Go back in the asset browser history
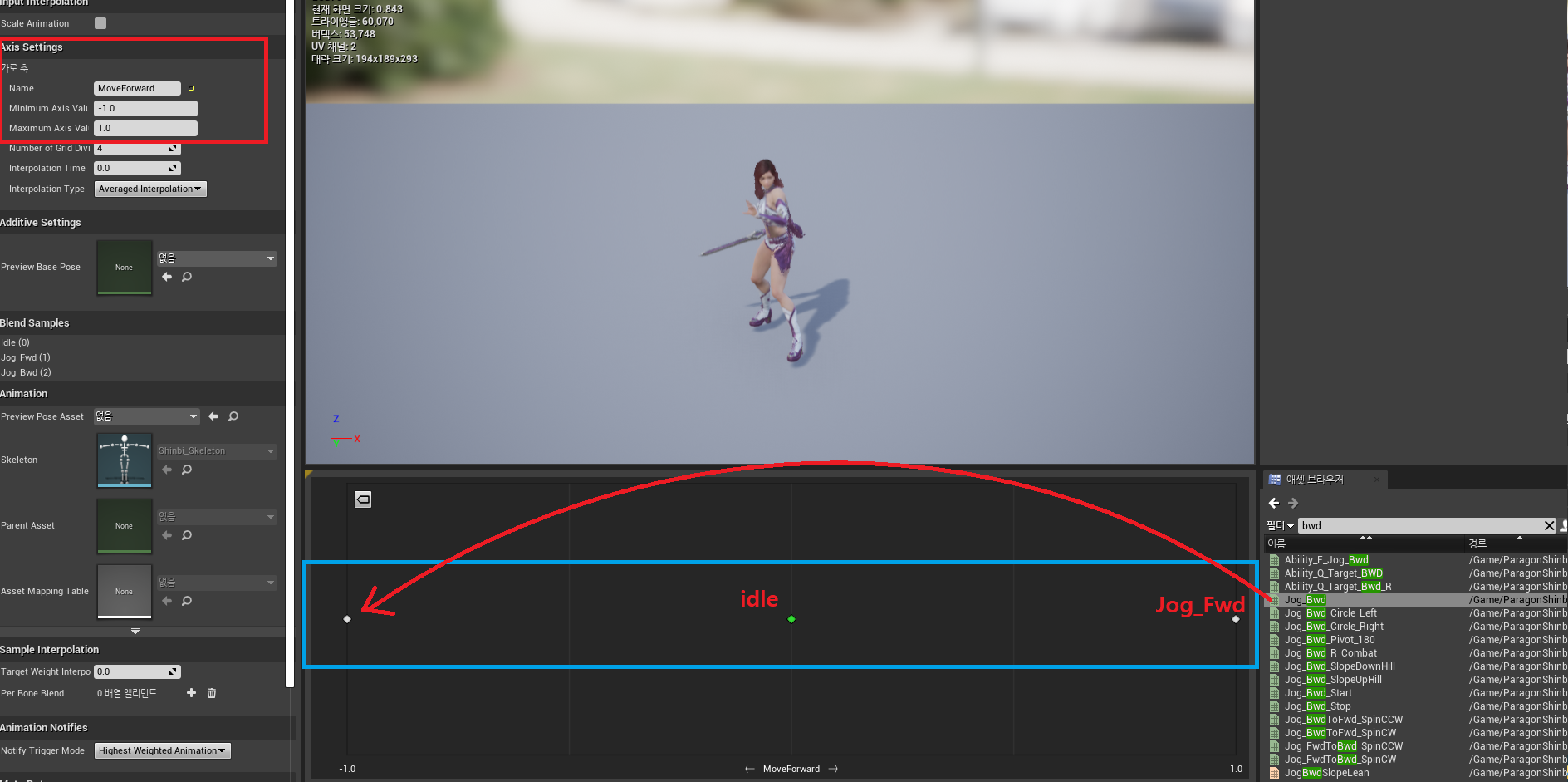 tap(1274, 503)
